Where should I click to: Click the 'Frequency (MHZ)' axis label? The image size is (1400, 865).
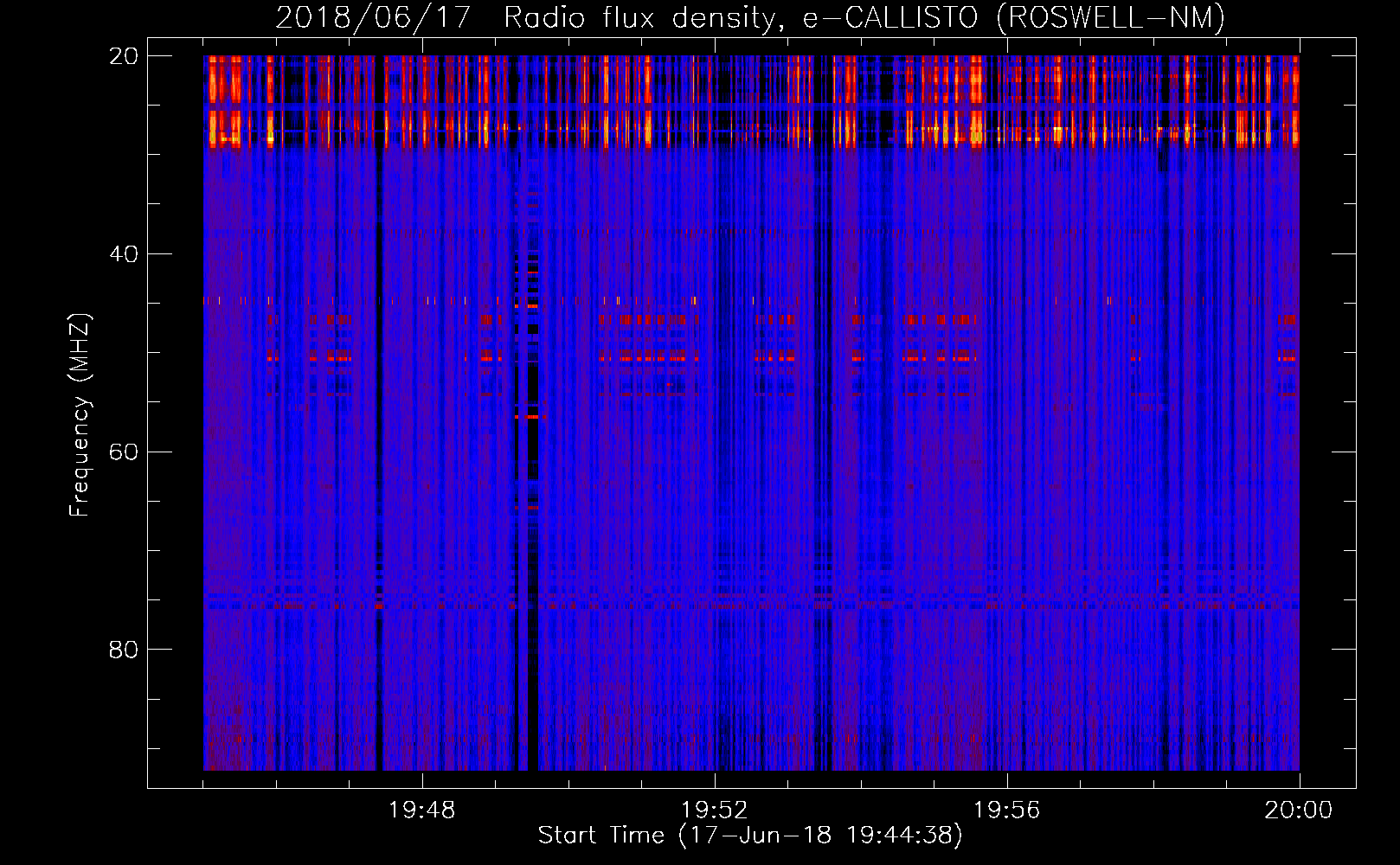tap(80, 415)
